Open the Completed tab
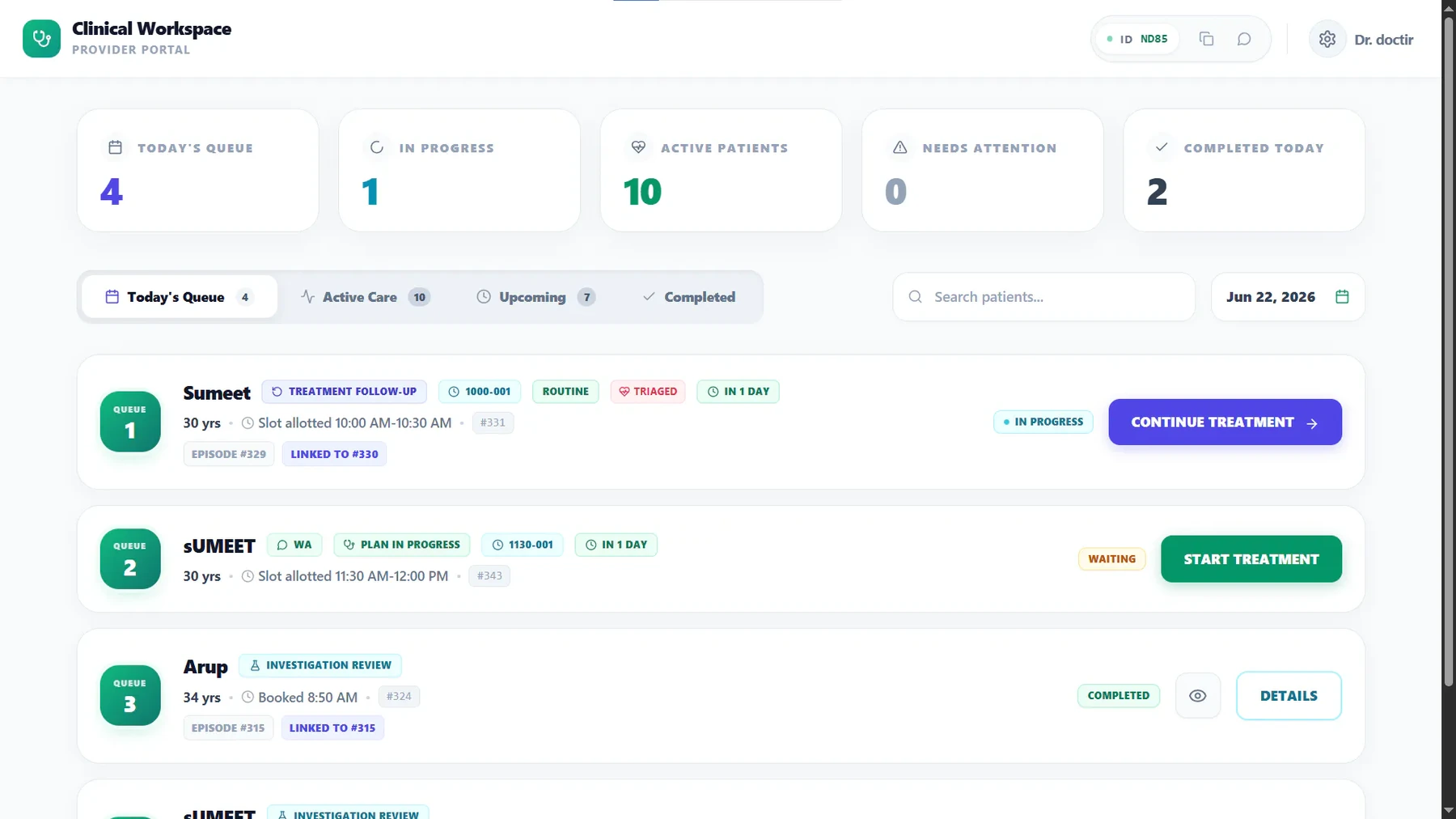Viewport: 1456px width, 819px height. [689, 297]
